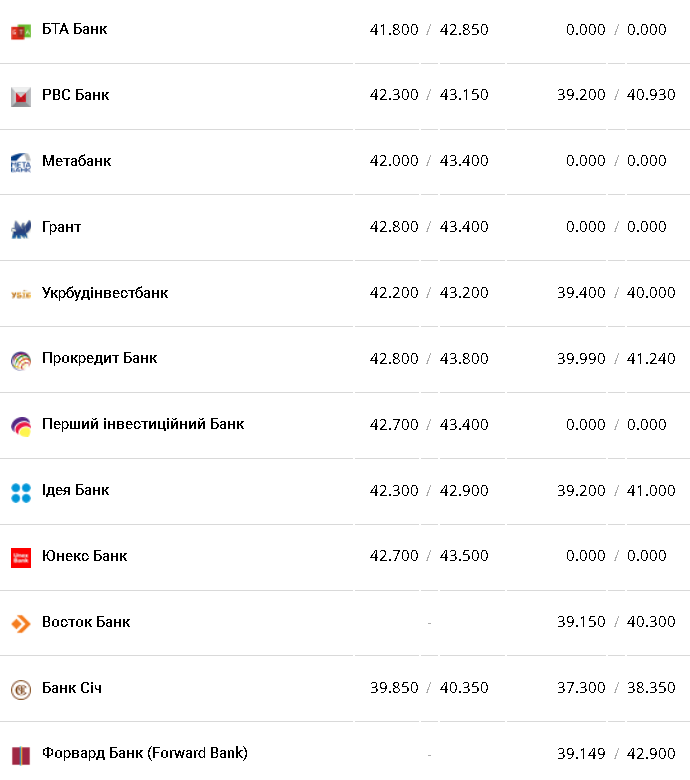The image size is (690, 780).
Task: Click the Прокредит Банк logo icon
Action: point(21,360)
